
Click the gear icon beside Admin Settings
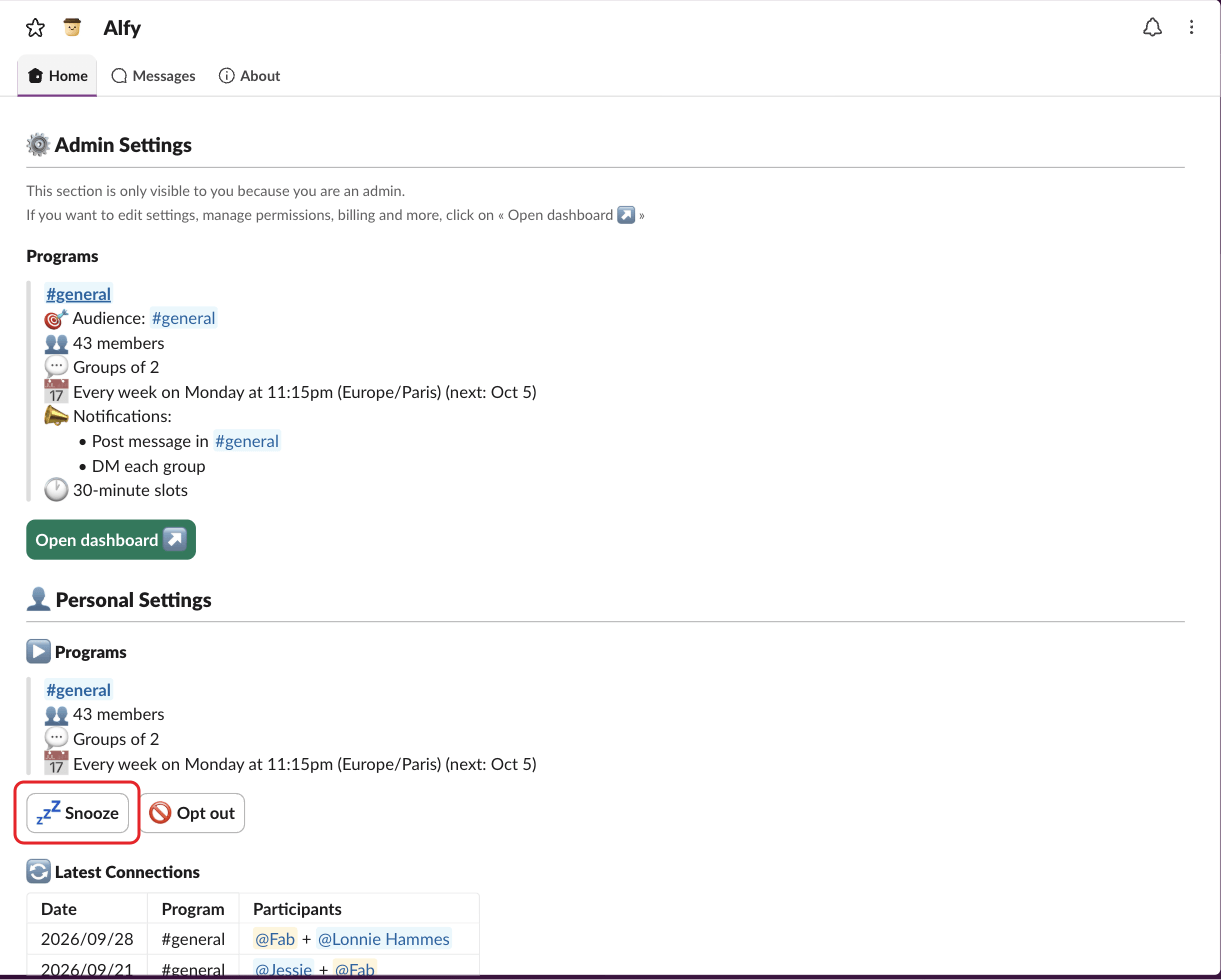click(x=38, y=145)
